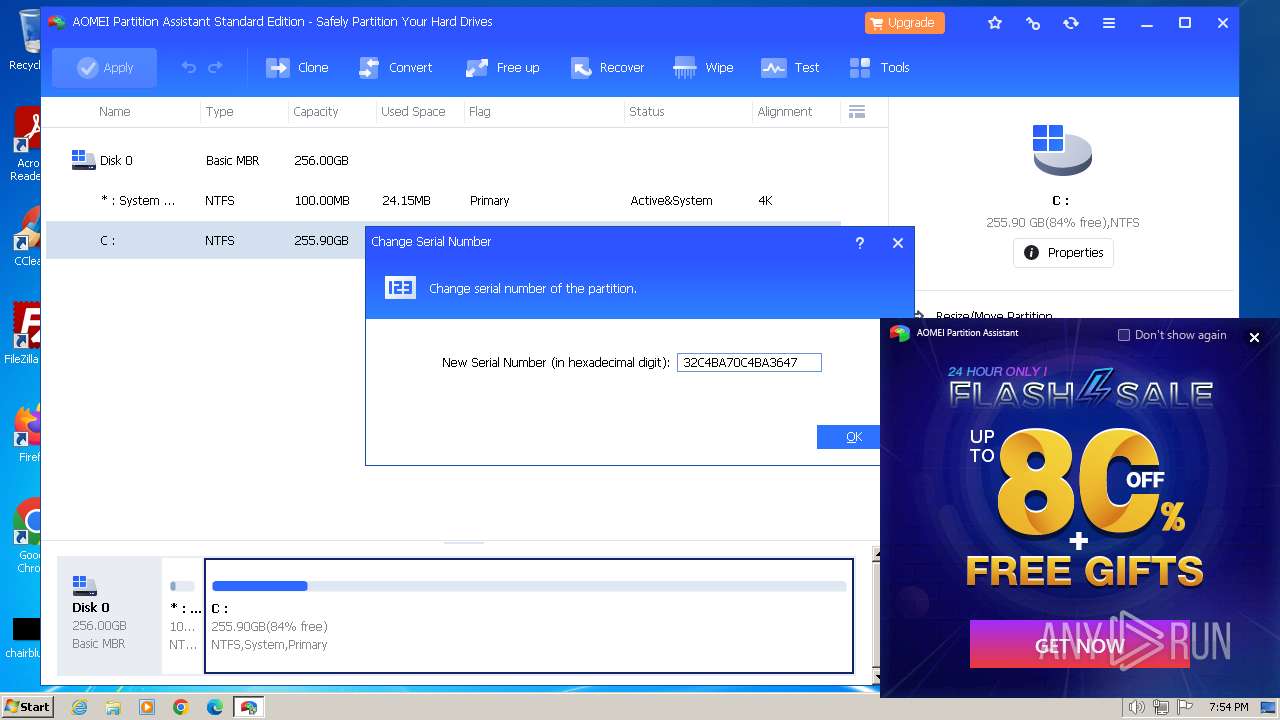The image size is (1280, 720).
Task: Open the Tools menu
Action: [880, 67]
